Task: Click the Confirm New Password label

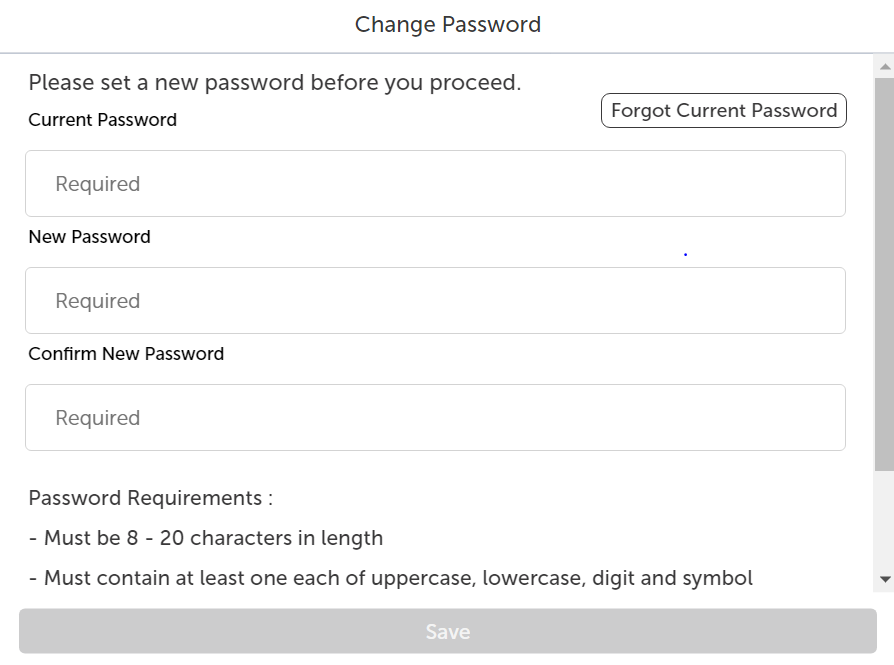Action: (126, 354)
